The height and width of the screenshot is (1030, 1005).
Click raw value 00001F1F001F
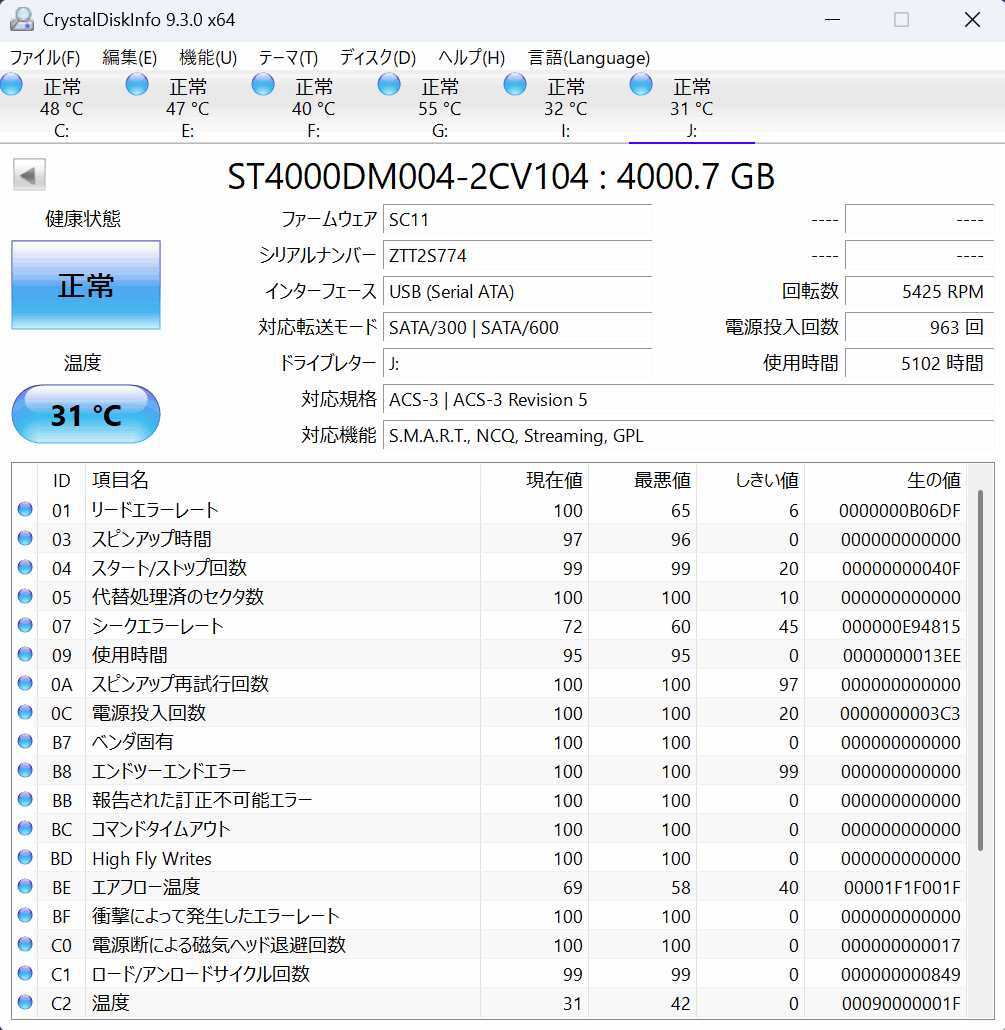pos(902,887)
